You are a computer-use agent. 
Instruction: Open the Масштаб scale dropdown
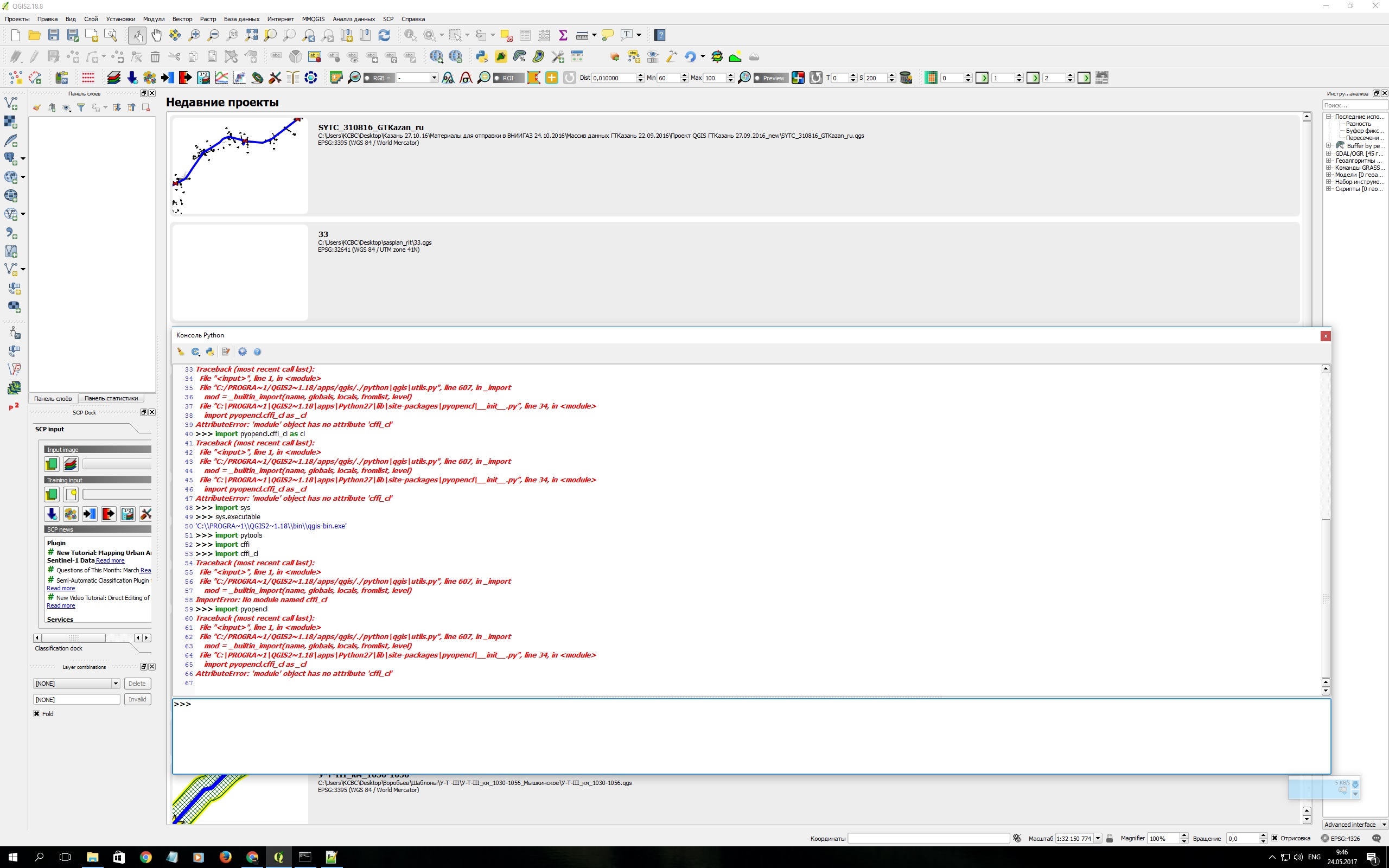click(1098, 838)
